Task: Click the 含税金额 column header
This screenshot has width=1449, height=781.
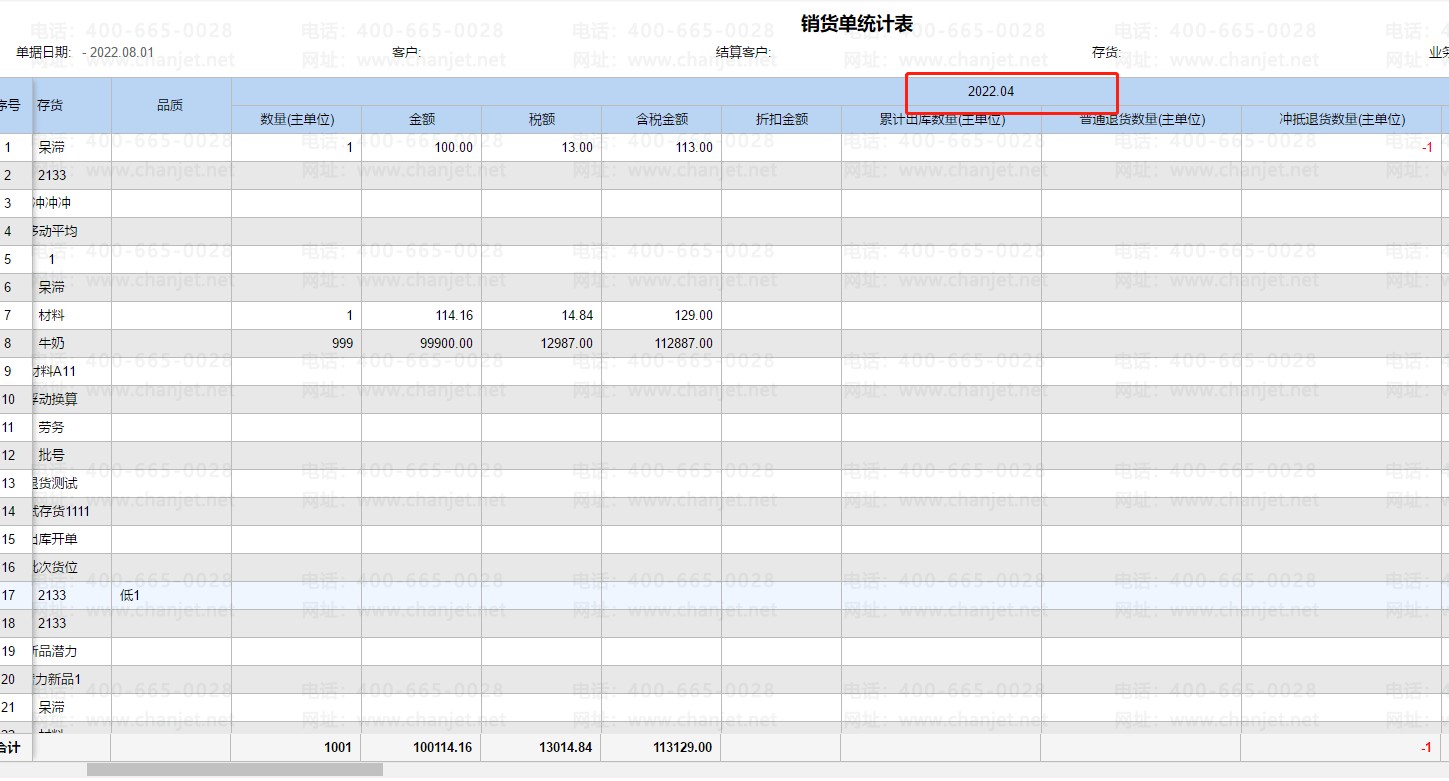Action: 661,119
